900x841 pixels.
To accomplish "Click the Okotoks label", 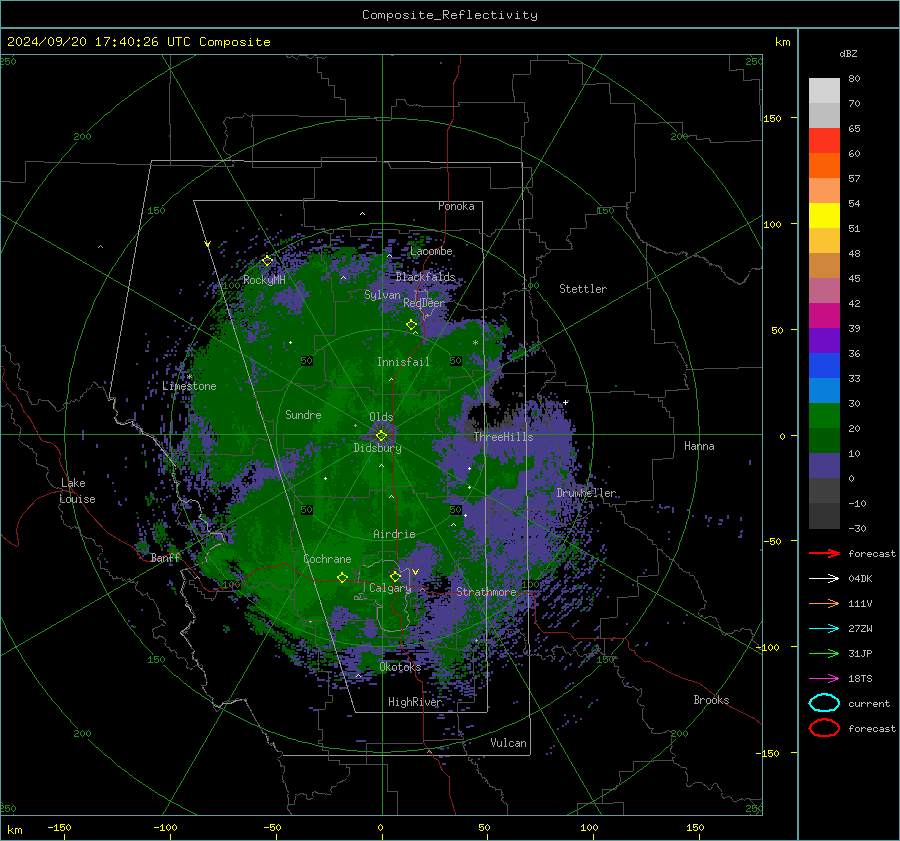I will tap(400, 667).
